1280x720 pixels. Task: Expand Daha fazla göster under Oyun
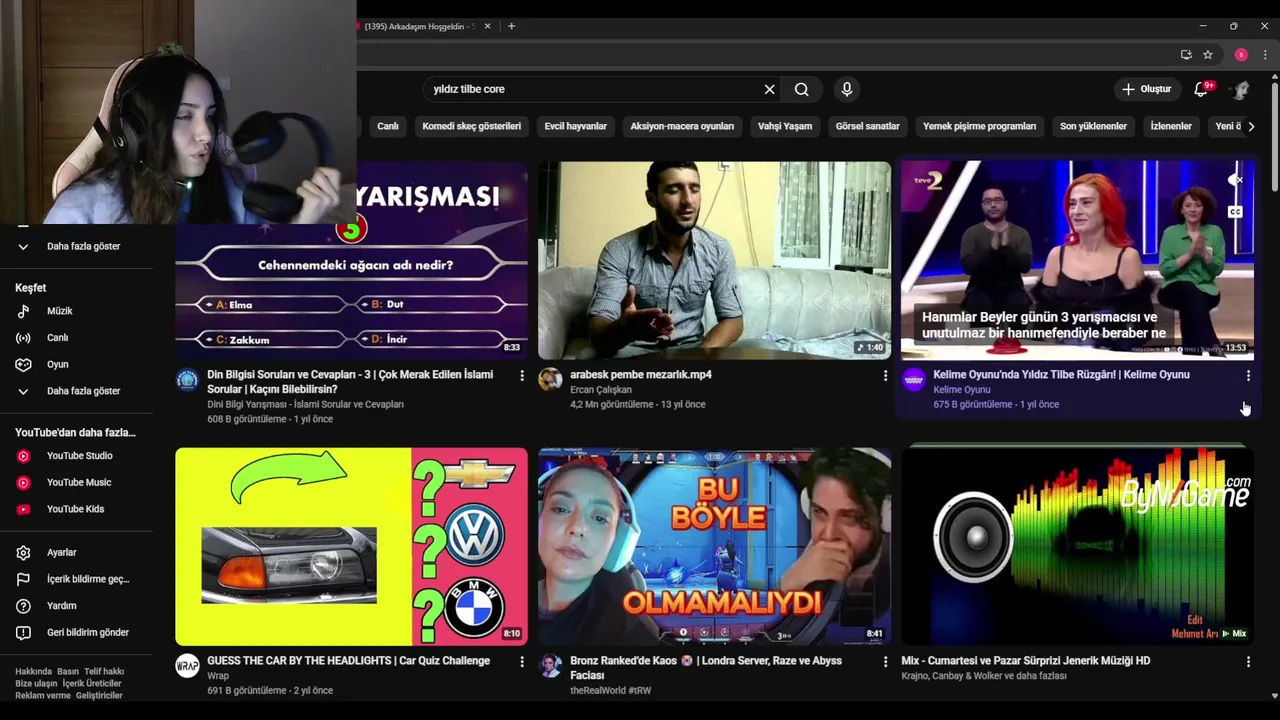tap(77, 391)
